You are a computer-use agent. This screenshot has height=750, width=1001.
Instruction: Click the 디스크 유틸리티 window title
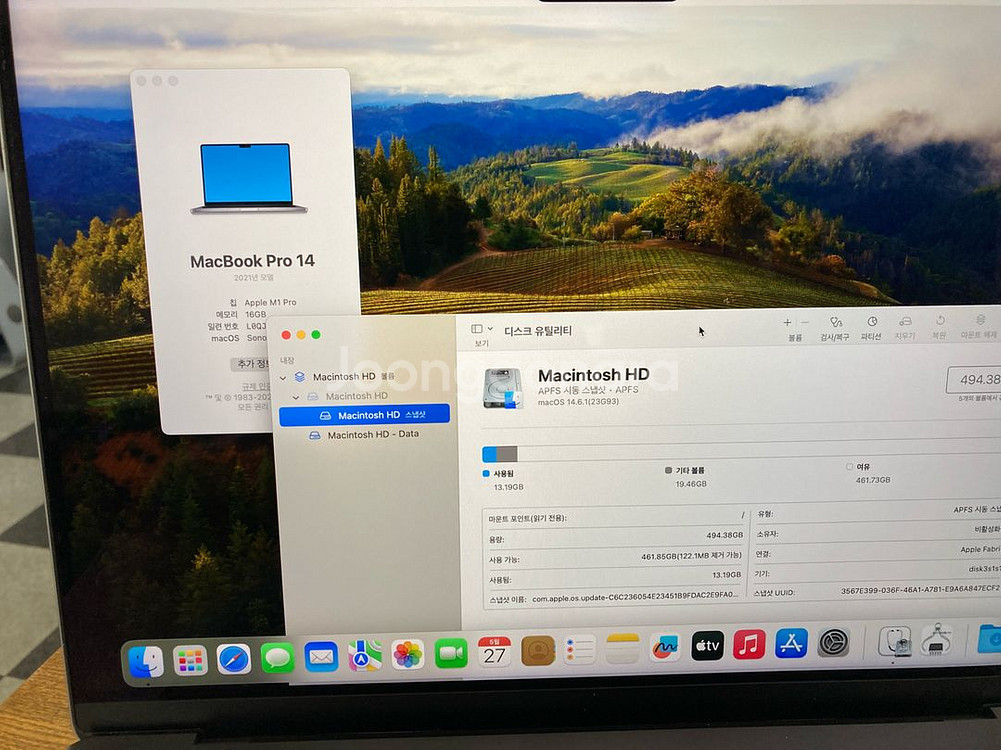[538, 331]
